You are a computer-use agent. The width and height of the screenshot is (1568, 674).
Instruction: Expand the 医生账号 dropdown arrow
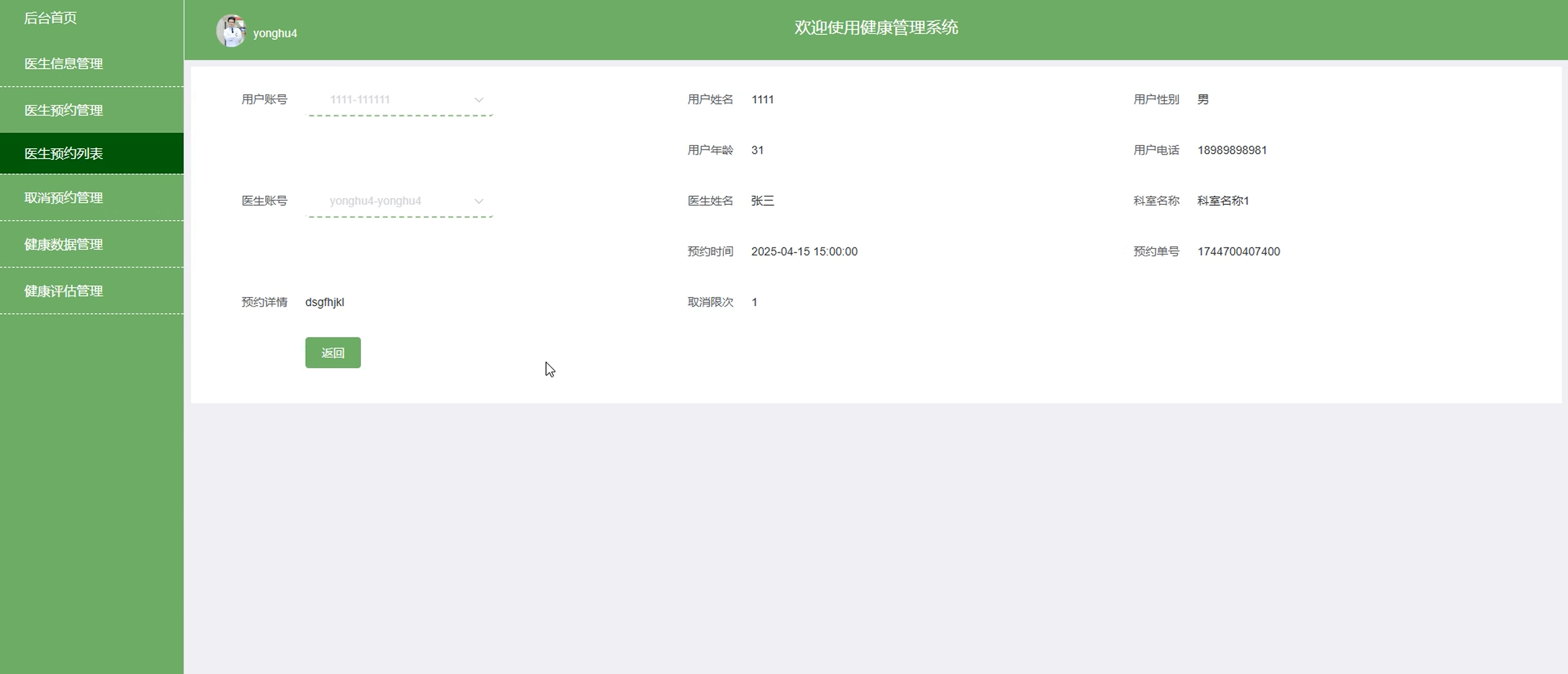click(479, 201)
